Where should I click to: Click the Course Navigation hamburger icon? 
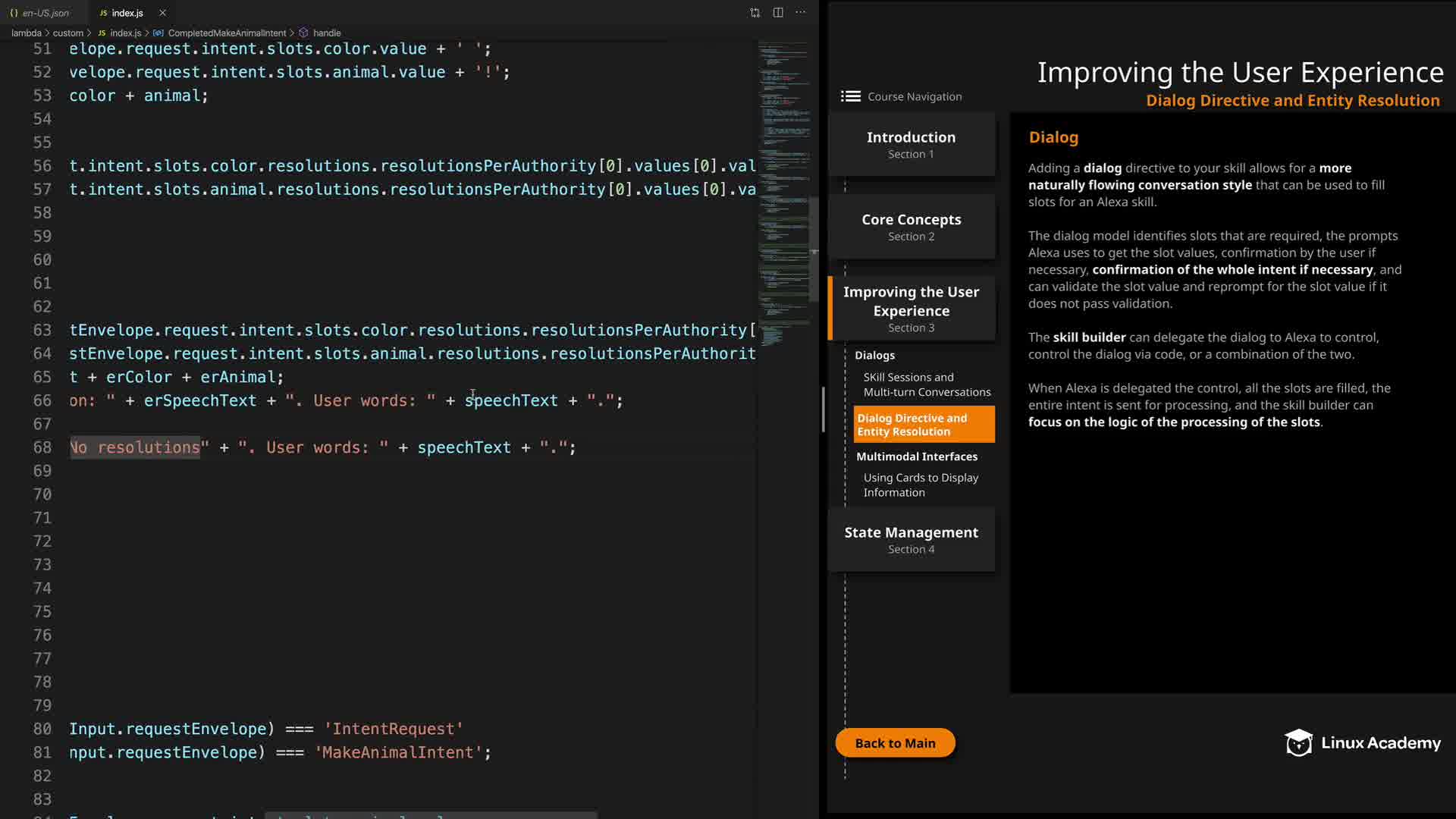coord(850,96)
